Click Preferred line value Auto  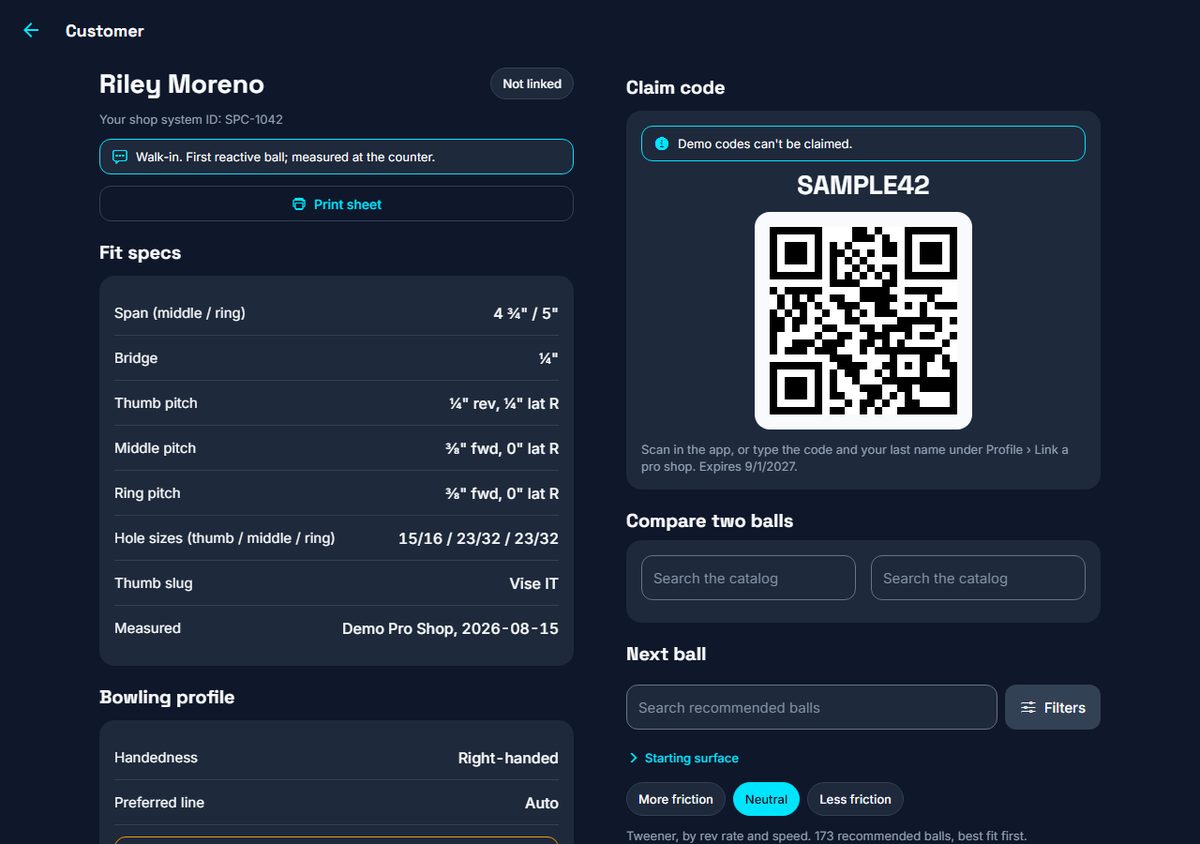click(x=542, y=803)
